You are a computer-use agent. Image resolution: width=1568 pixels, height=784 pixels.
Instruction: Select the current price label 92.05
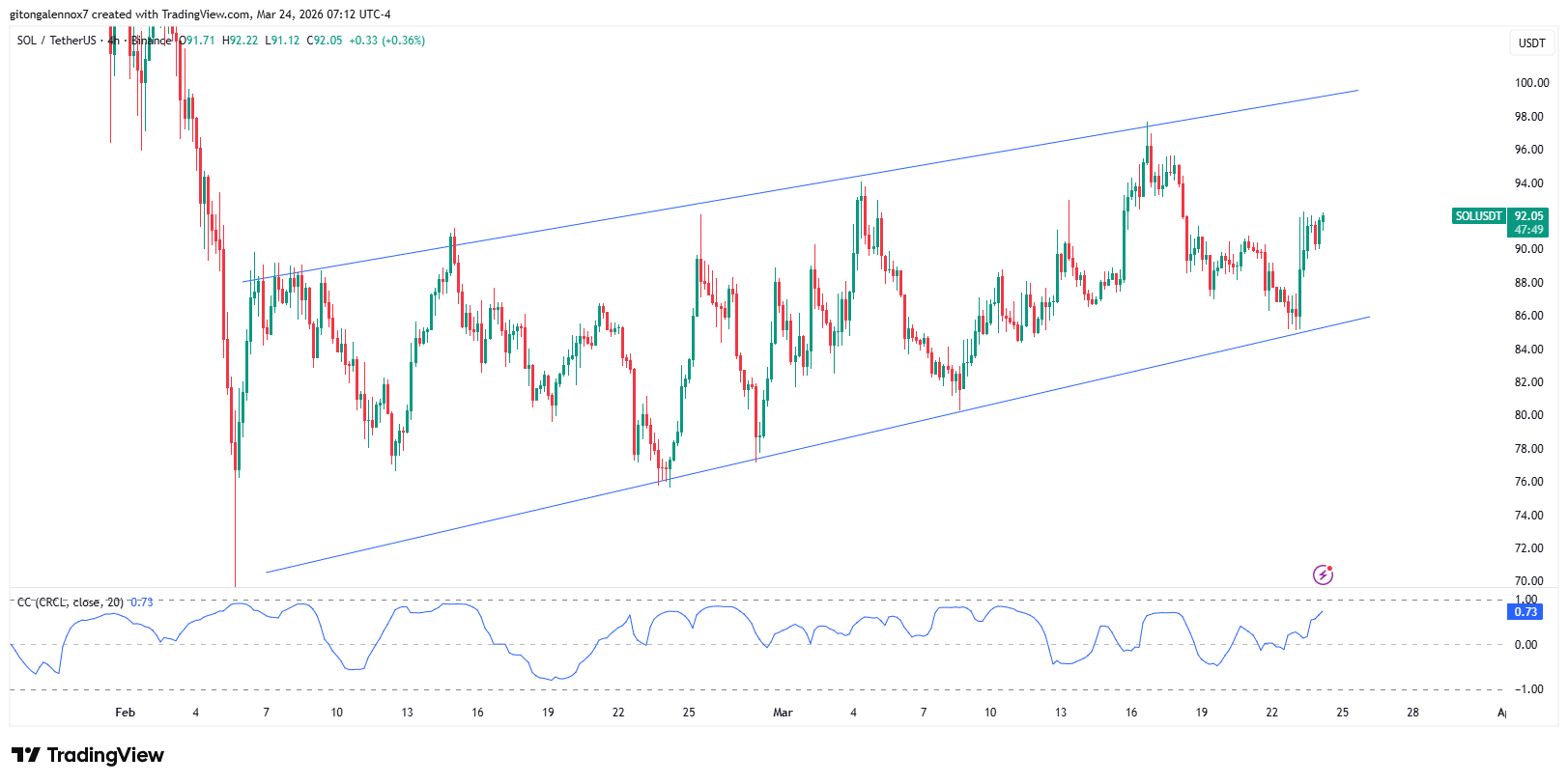(x=1528, y=216)
